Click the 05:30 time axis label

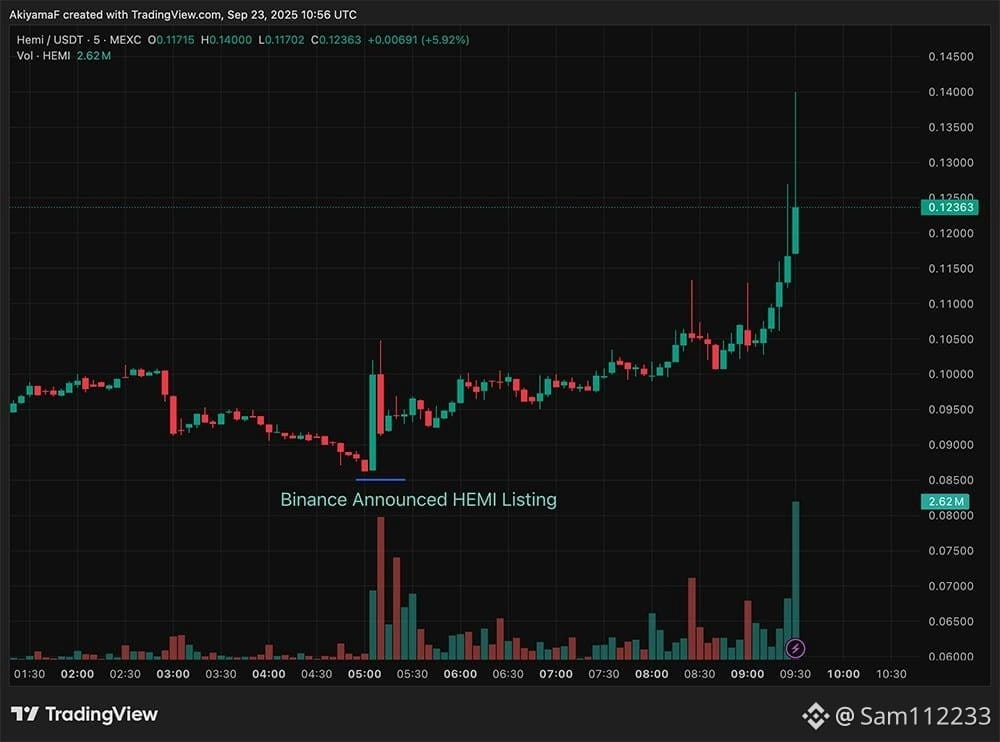click(x=412, y=674)
